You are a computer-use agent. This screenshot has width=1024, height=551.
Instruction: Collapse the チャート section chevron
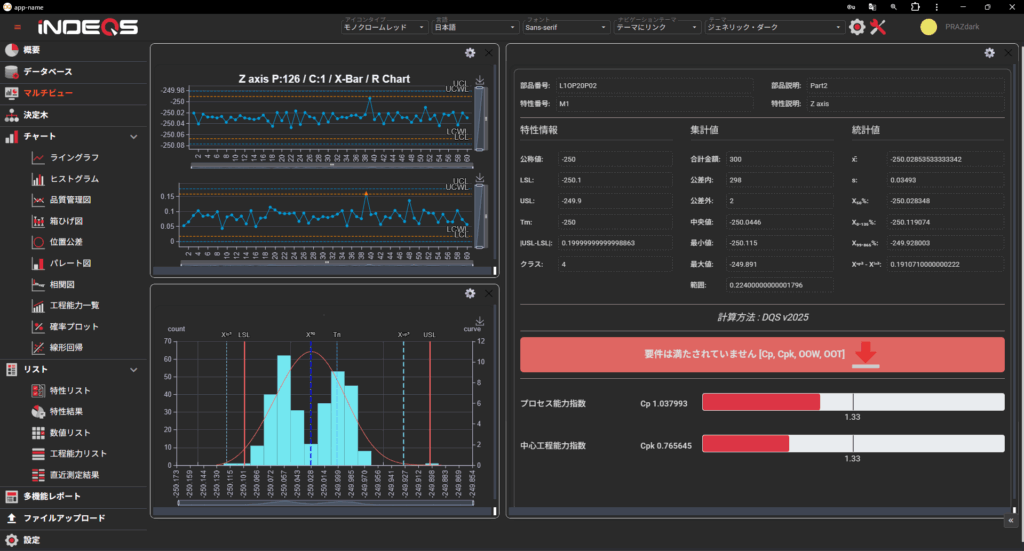134,136
